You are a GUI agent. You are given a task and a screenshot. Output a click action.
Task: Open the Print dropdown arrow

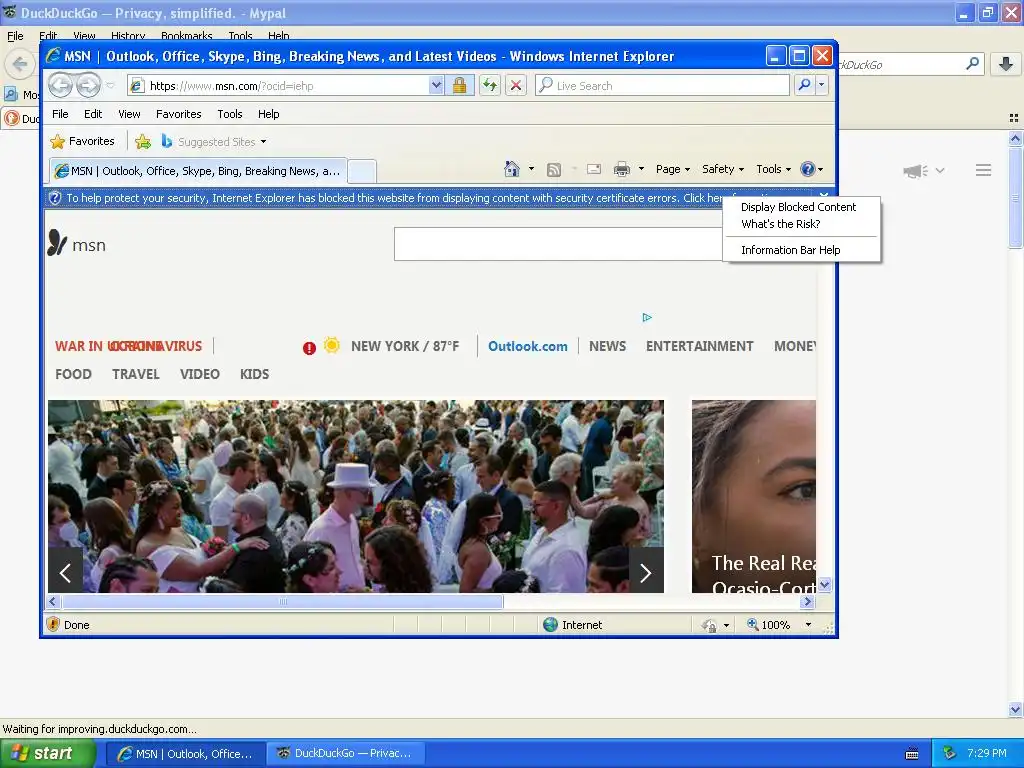click(641, 169)
